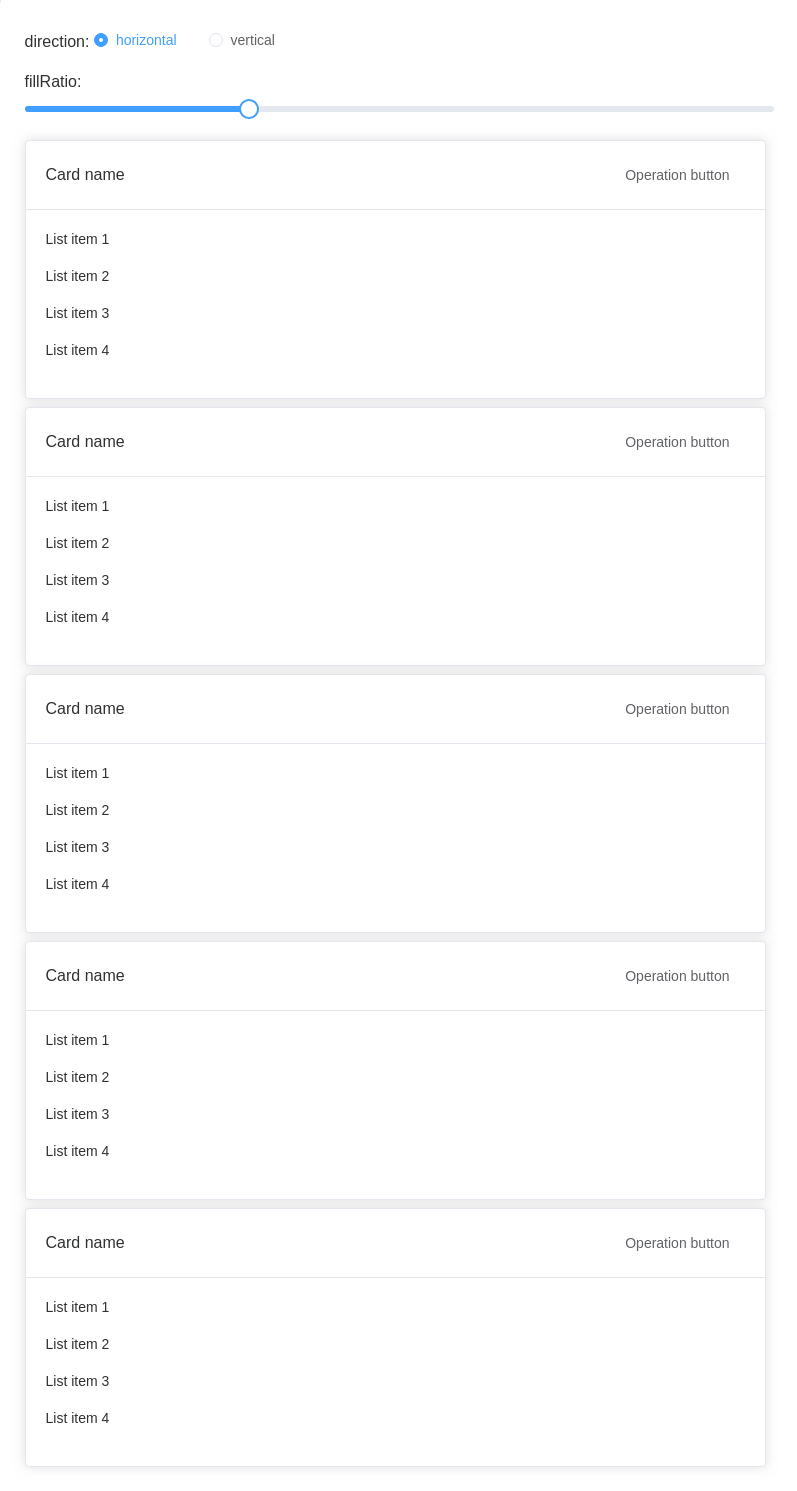Click List item 3 in the second card
The height and width of the screenshot is (1491, 797).
[x=77, y=580]
